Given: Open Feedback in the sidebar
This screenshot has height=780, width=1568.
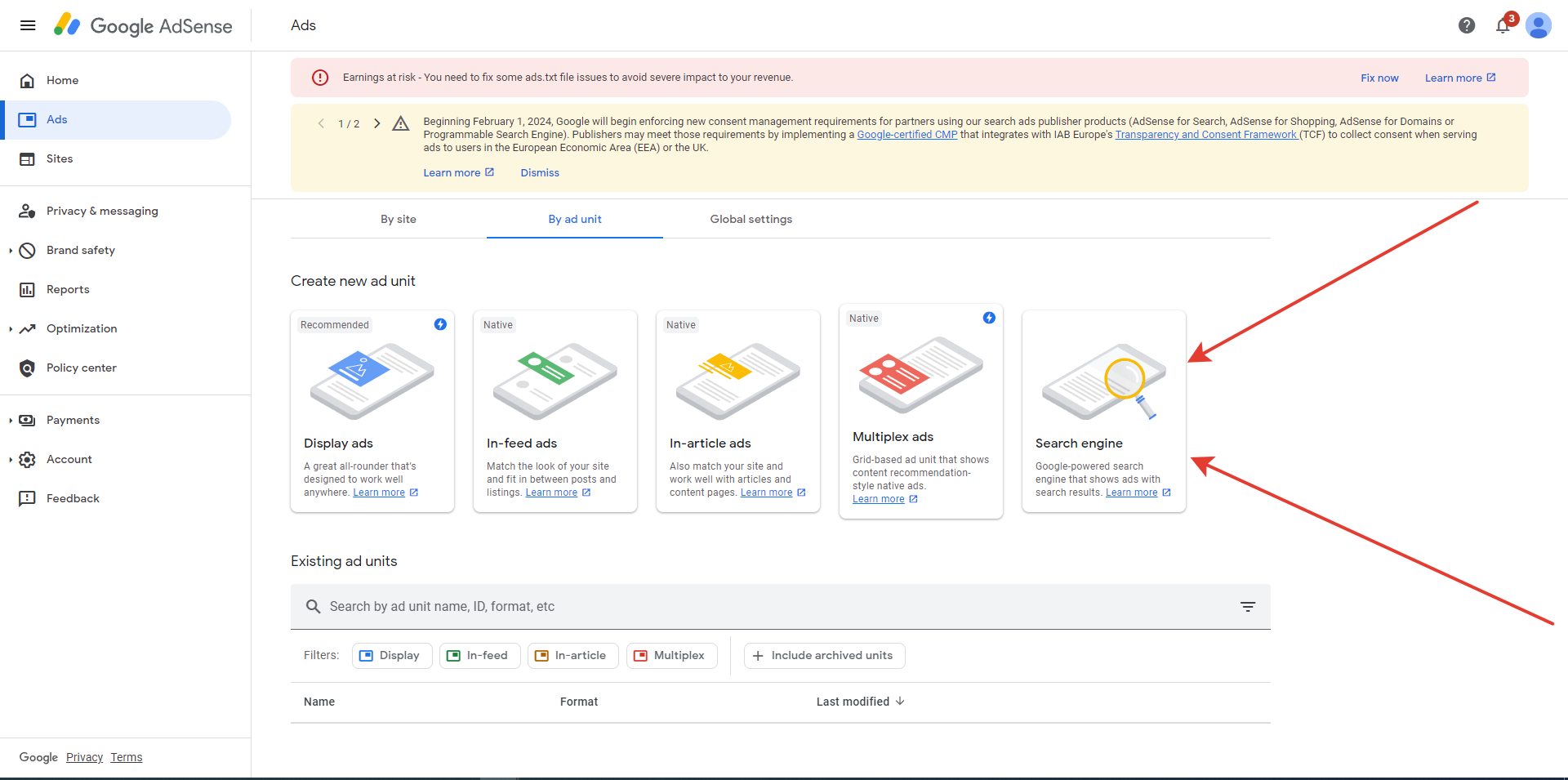Looking at the screenshot, I should pos(115,498).
